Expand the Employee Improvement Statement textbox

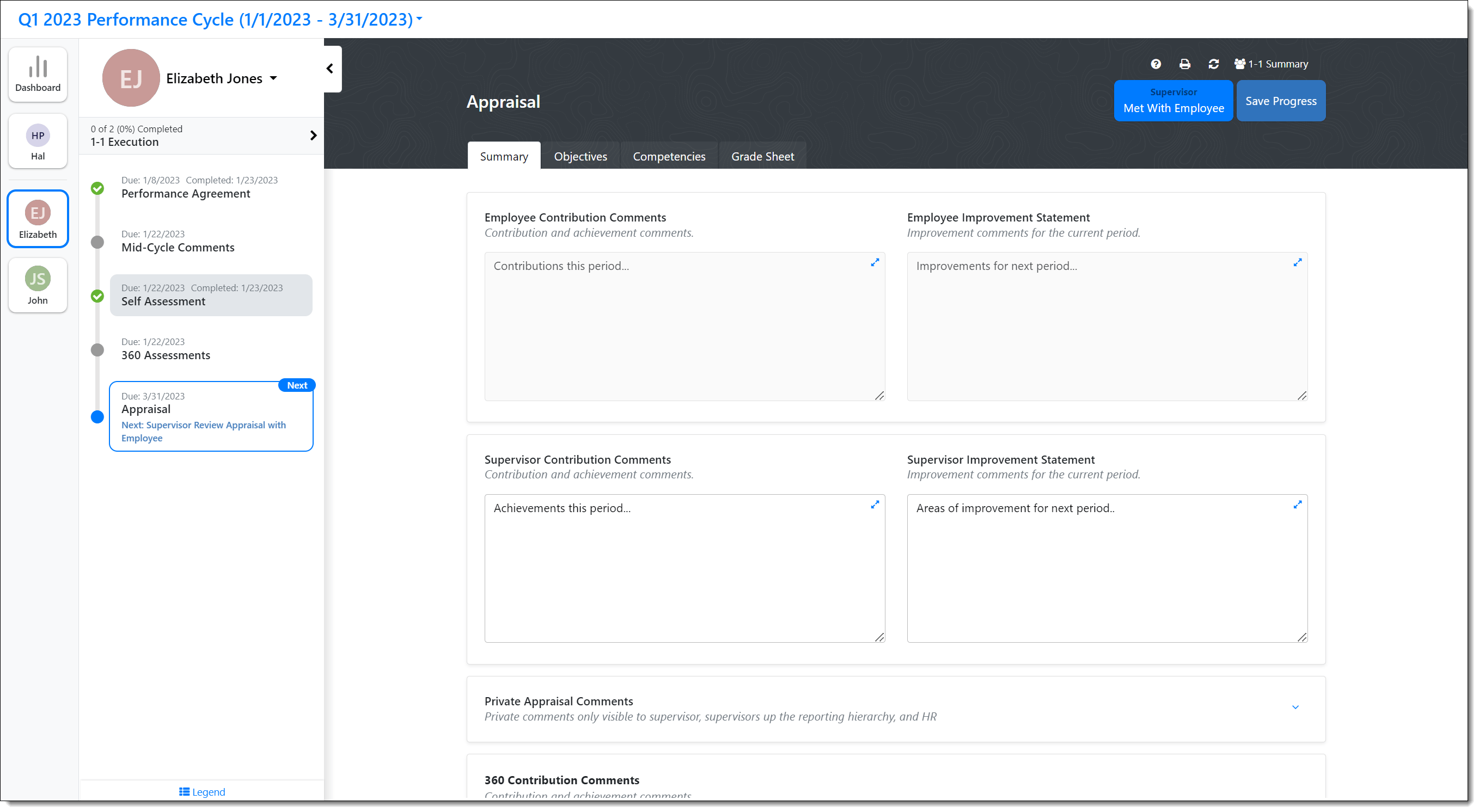click(x=1297, y=263)
